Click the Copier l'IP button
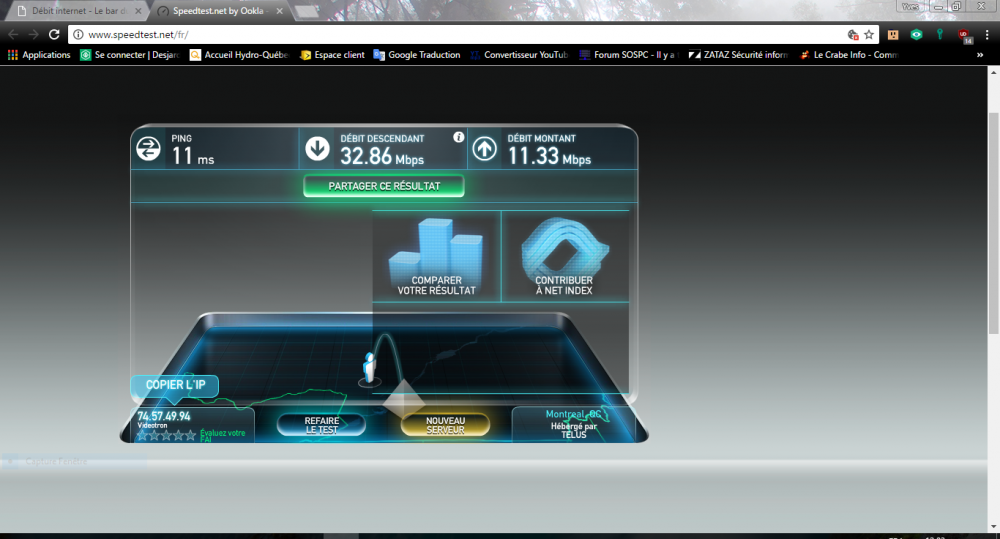Viewport: 1000px width, 539px height. (x=175, y=385)
